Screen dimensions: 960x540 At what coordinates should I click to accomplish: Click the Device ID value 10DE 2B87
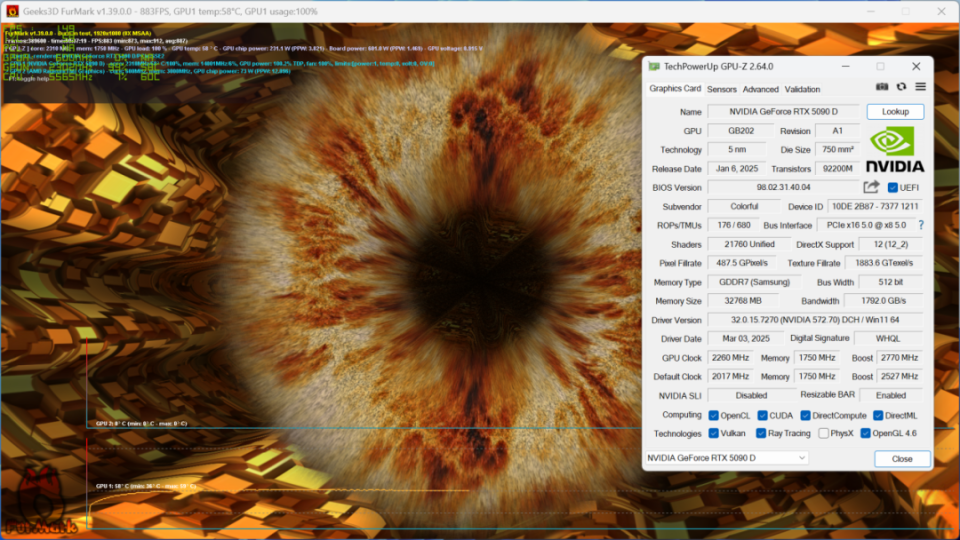point(875,206)
